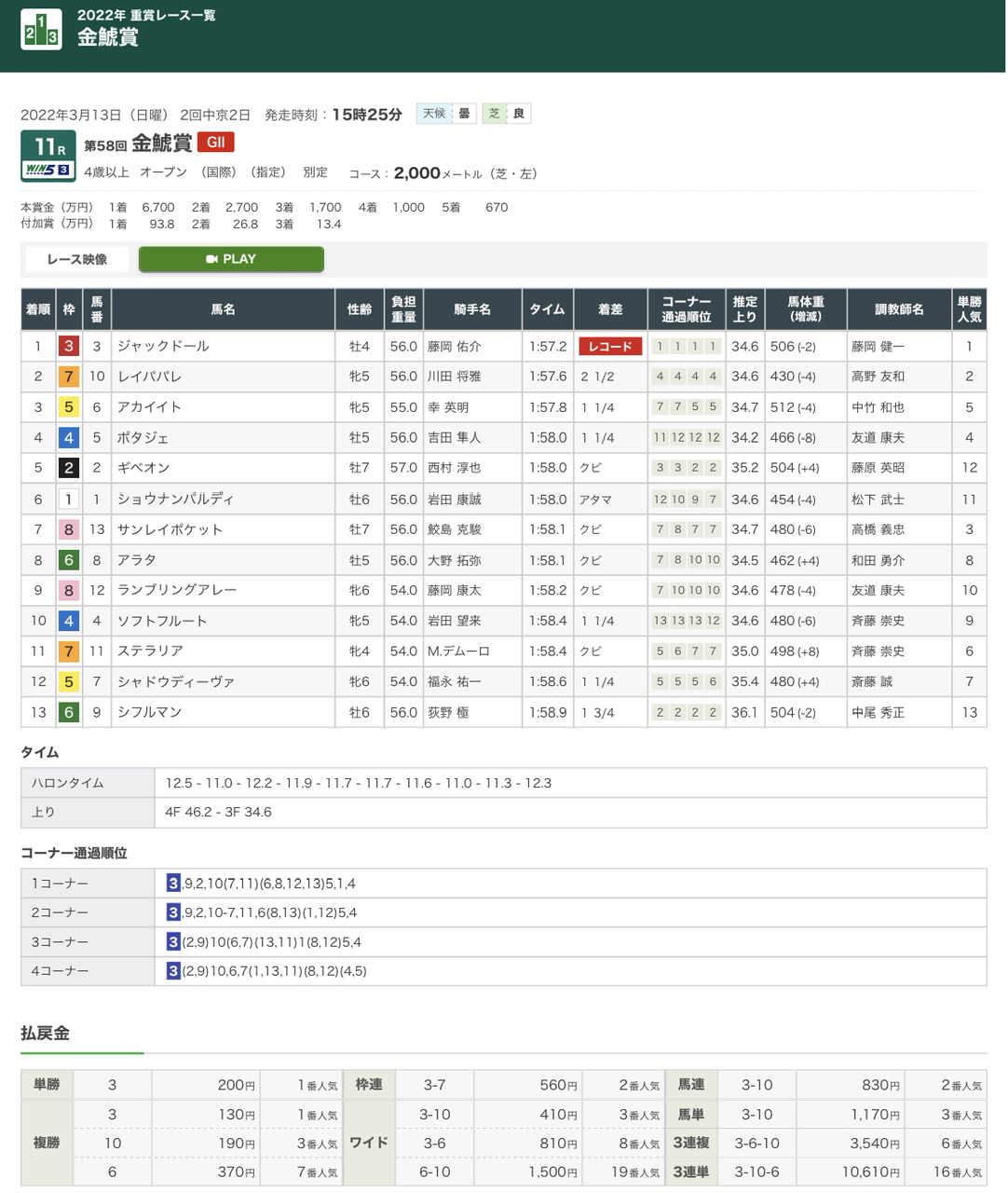Open trainer 高野 友和

click(x=878, y=377)
